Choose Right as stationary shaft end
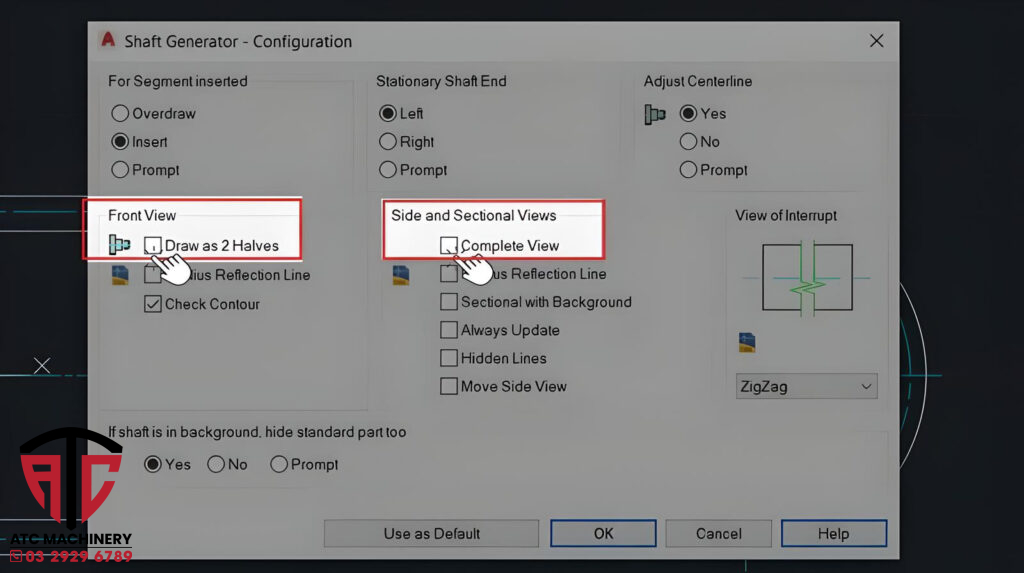This screenshot has width=1024, height=573. tap(388, 142)
